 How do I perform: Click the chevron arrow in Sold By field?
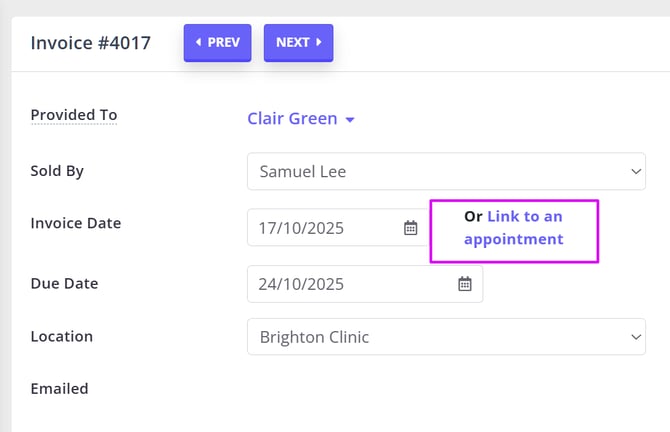[636, 171]
